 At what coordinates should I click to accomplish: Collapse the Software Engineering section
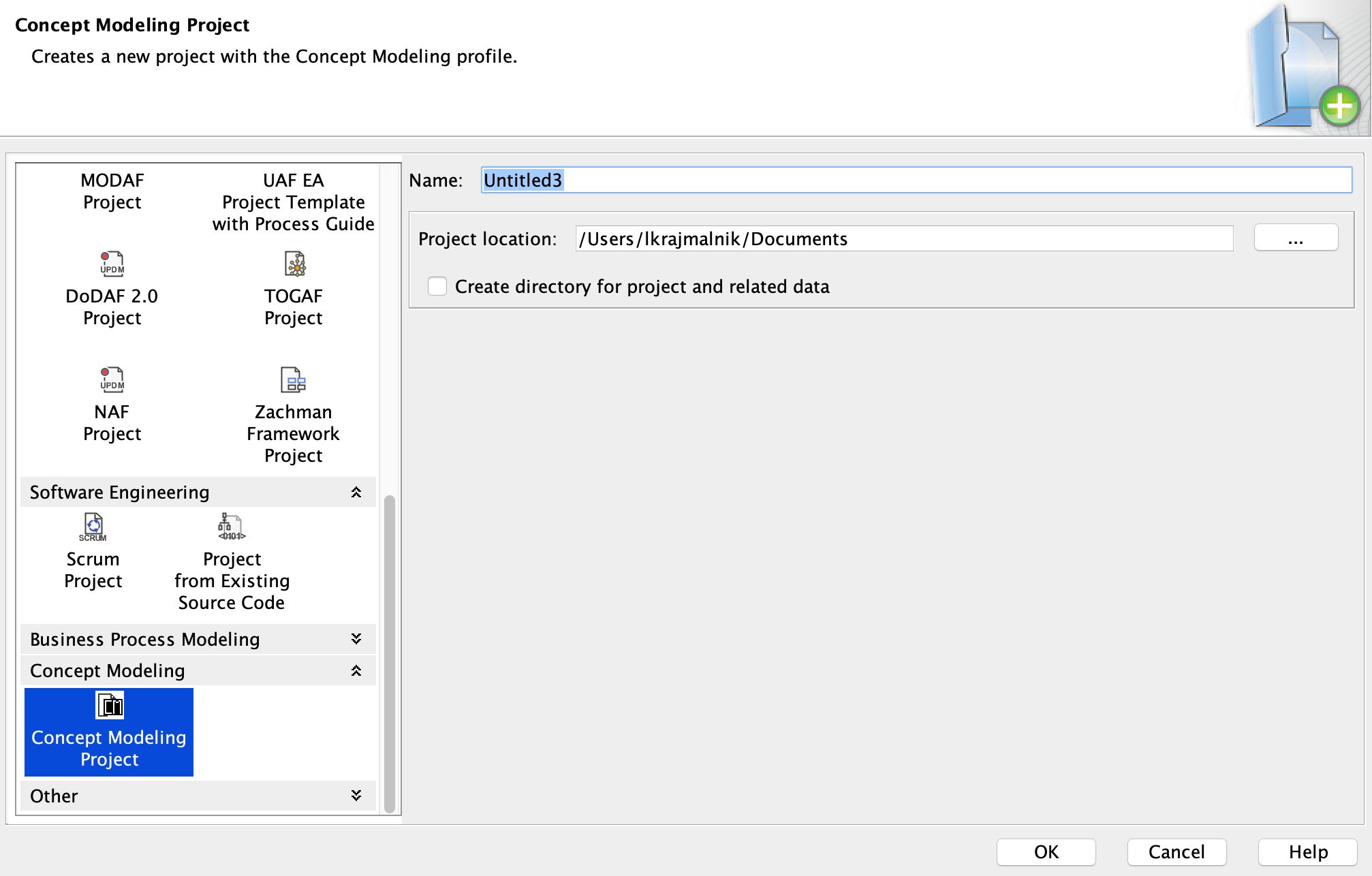(x=356, y=492)
